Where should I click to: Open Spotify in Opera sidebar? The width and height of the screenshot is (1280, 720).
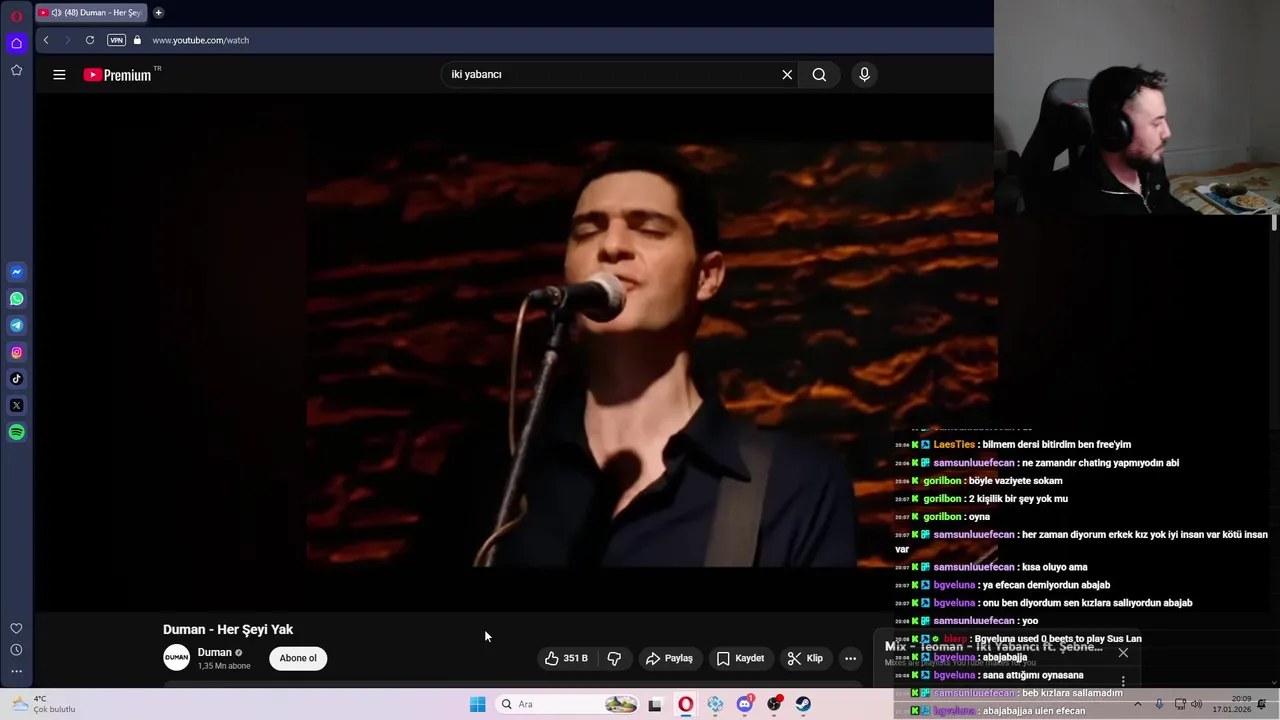[16, 432]
